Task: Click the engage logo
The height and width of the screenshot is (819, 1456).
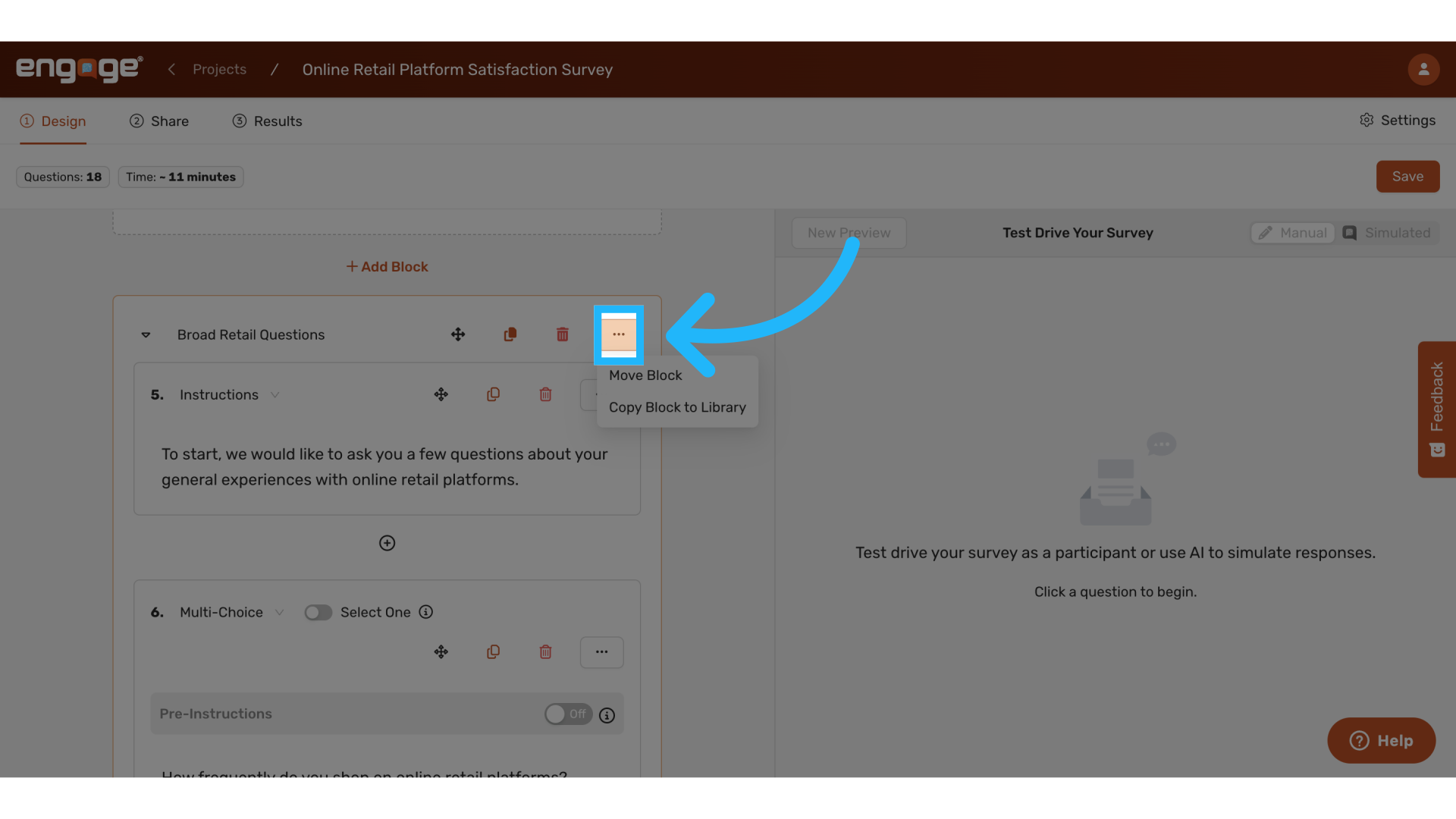Action: pos(80,69)
